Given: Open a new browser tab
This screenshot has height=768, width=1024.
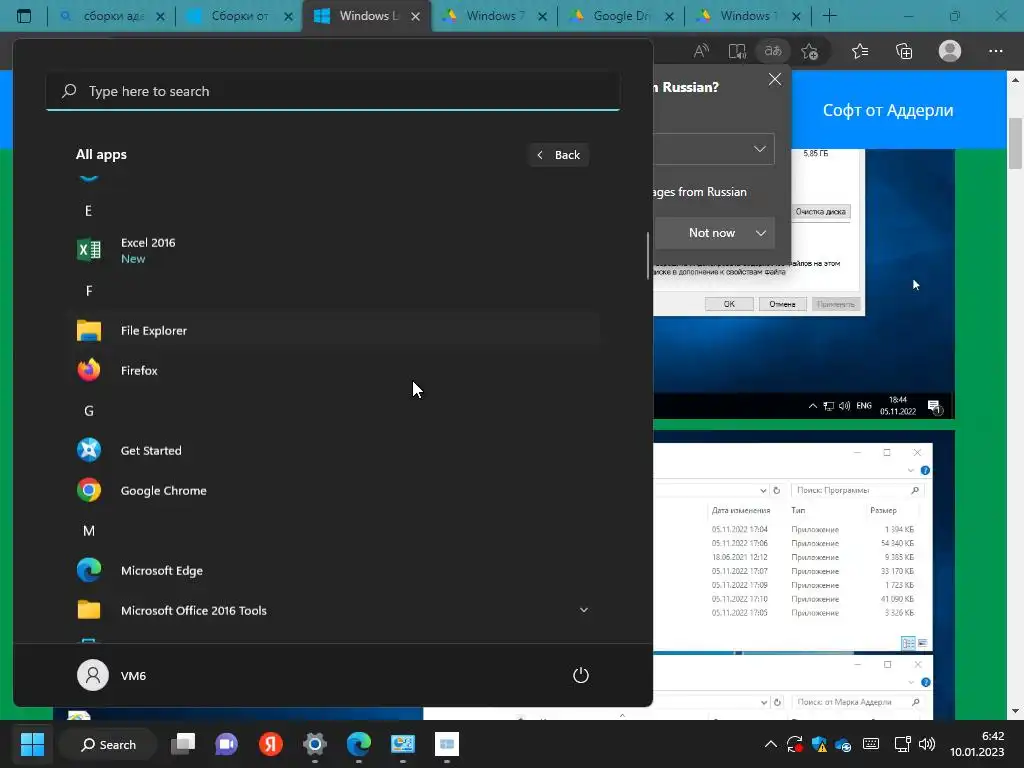Looking at the screenshot, I should 829,16.
